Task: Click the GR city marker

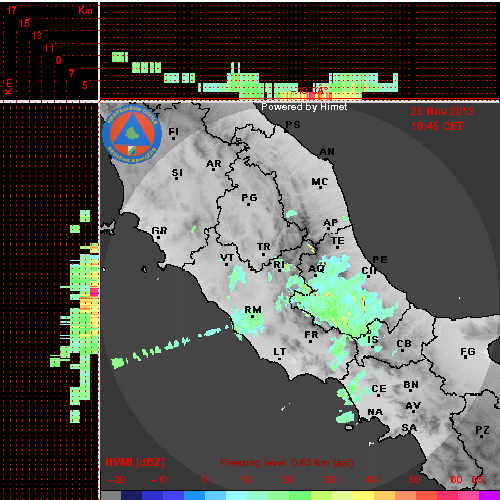Action: pos(158,237)
